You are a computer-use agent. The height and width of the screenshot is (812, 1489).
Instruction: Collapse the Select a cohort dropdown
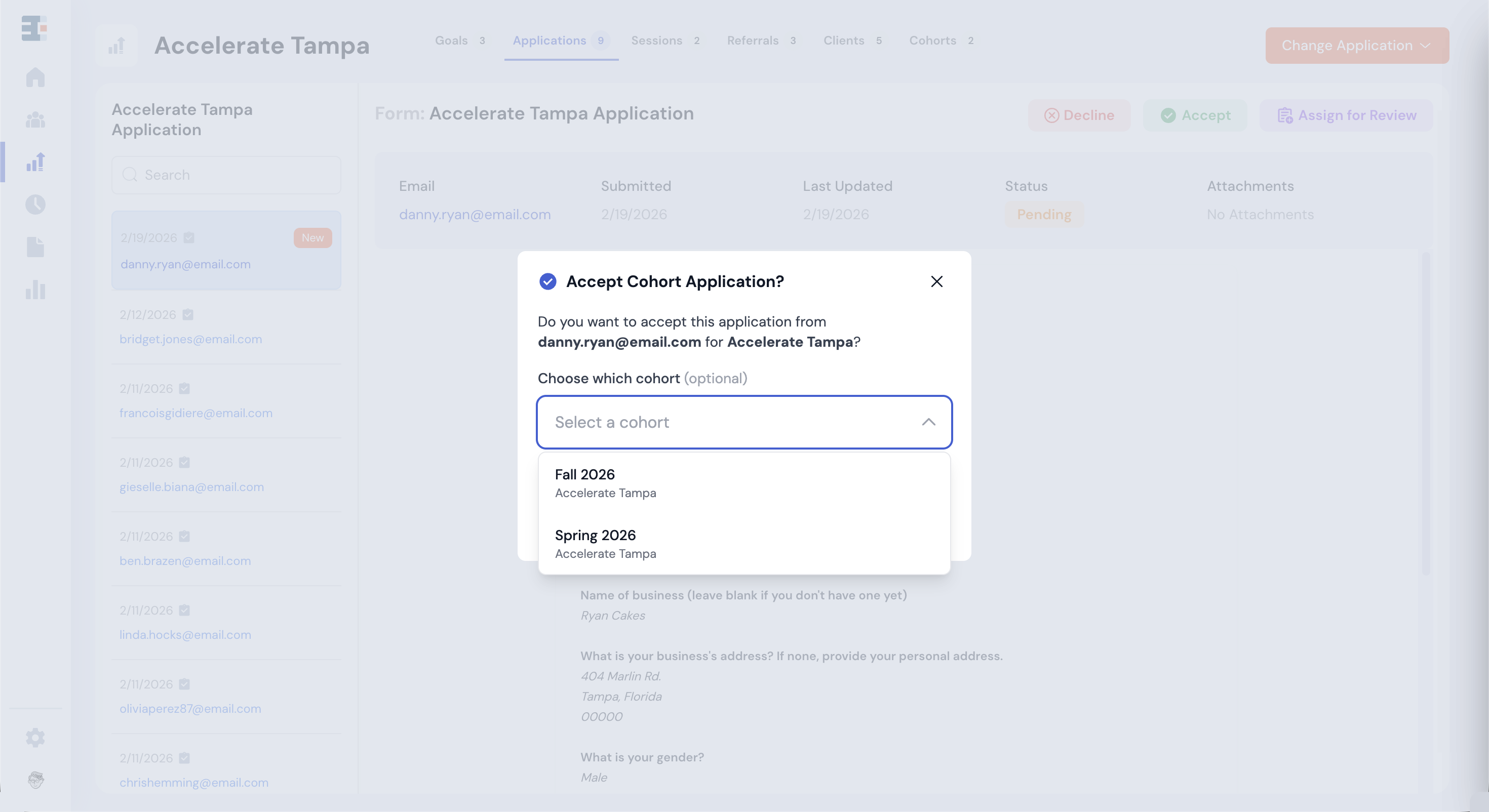tap(928, 422)
